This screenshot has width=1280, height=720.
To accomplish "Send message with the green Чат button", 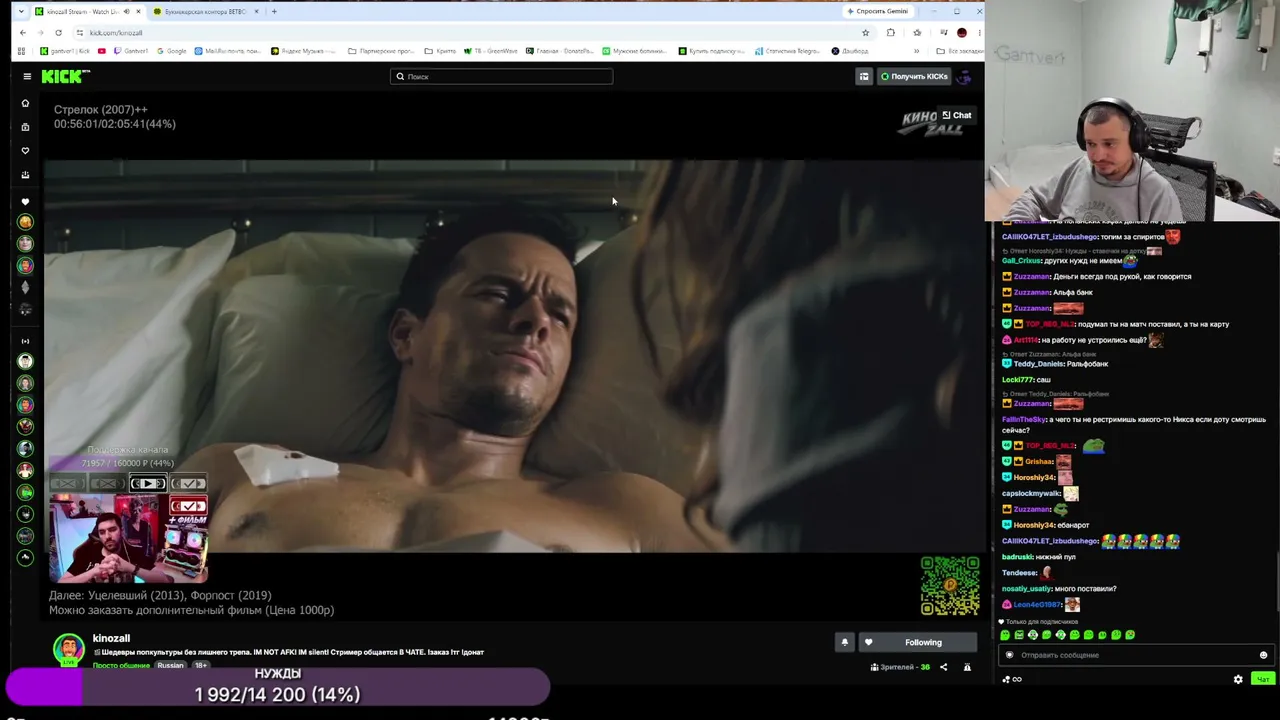I will point(1263,679).
